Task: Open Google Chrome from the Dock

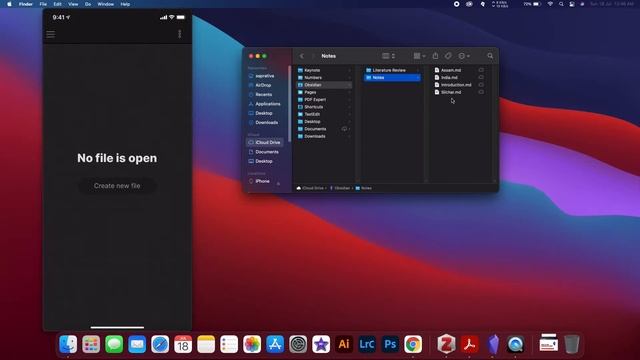Action: click(413, 344)
